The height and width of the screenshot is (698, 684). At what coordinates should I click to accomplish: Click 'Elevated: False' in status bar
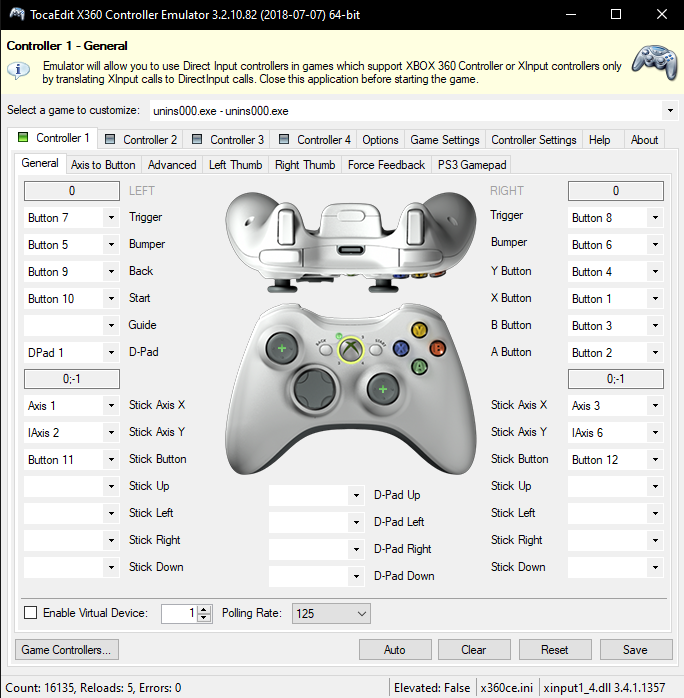point(432,688)
